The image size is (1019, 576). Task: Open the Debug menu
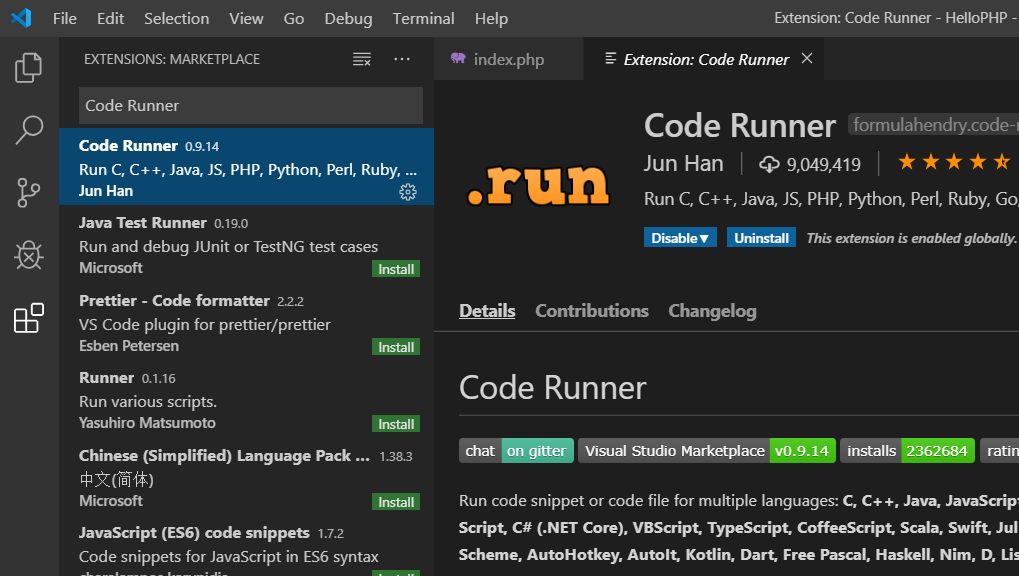348,18
